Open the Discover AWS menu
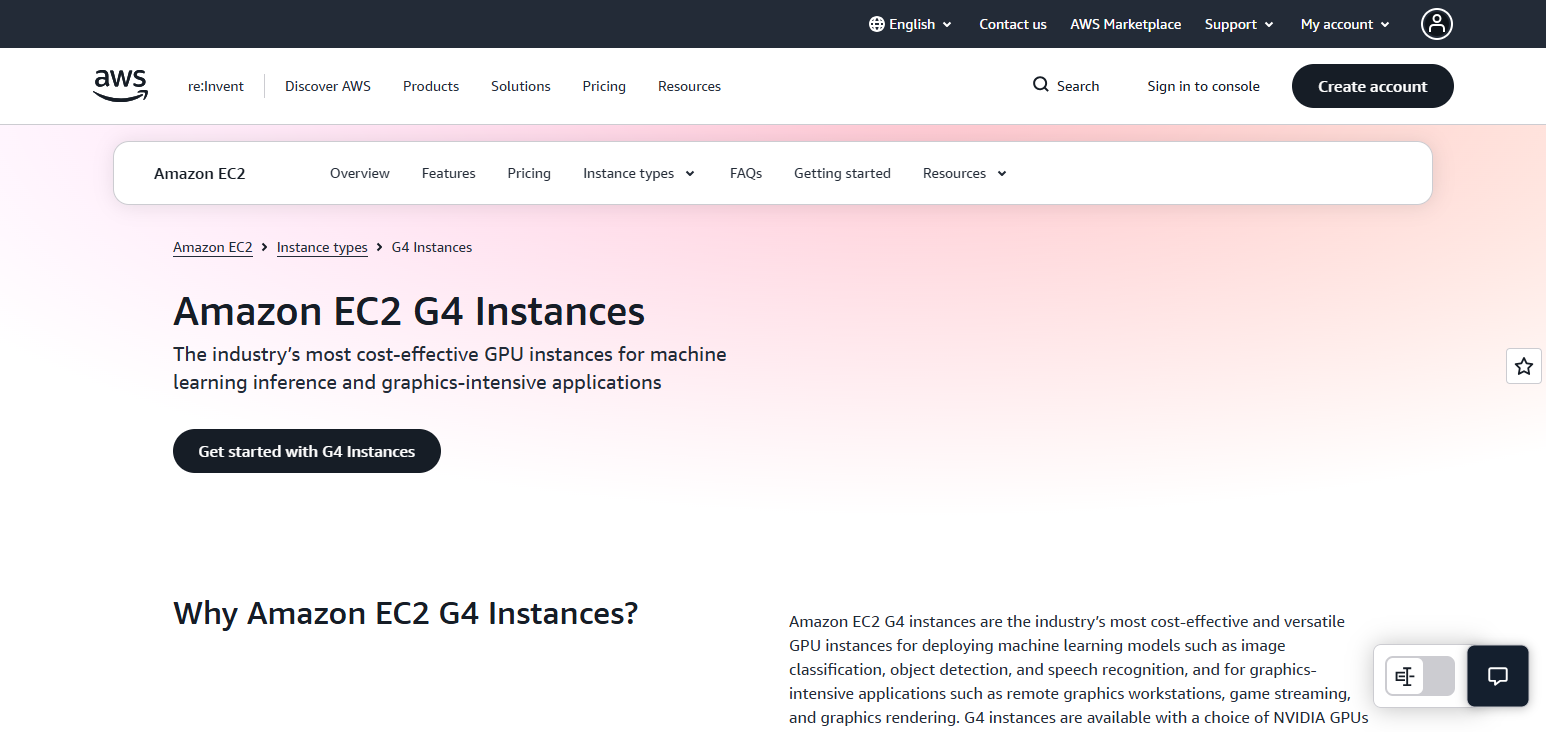 click(328, 86)
